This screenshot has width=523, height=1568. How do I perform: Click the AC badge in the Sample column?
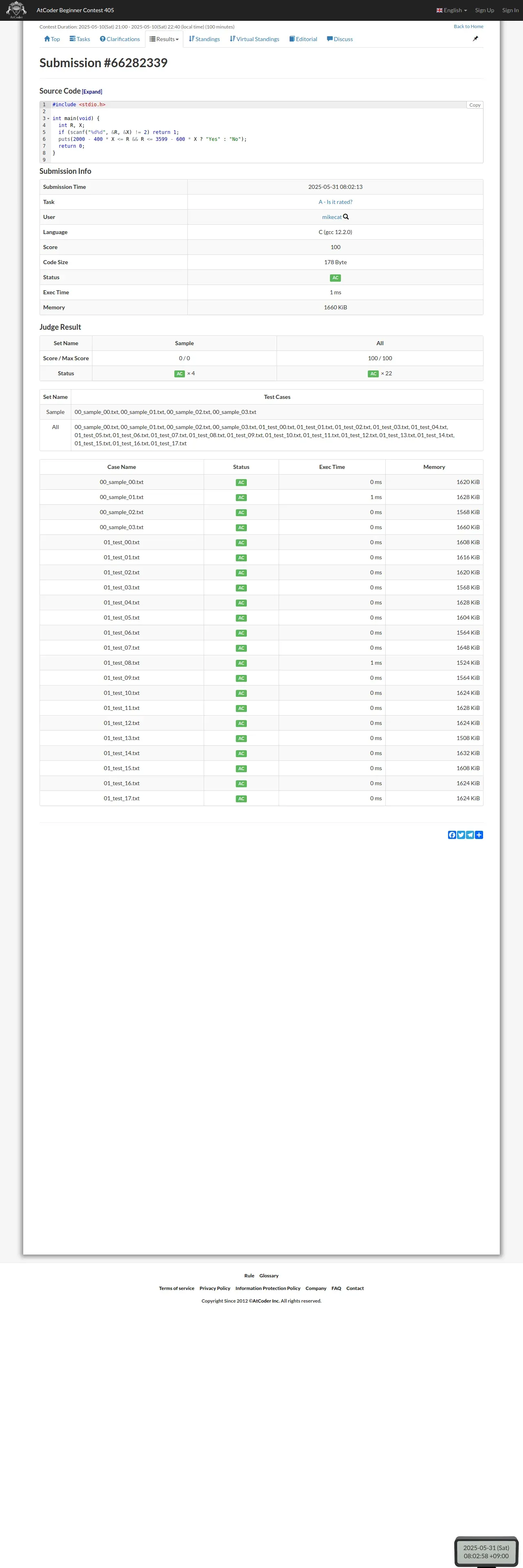[180, 374]
